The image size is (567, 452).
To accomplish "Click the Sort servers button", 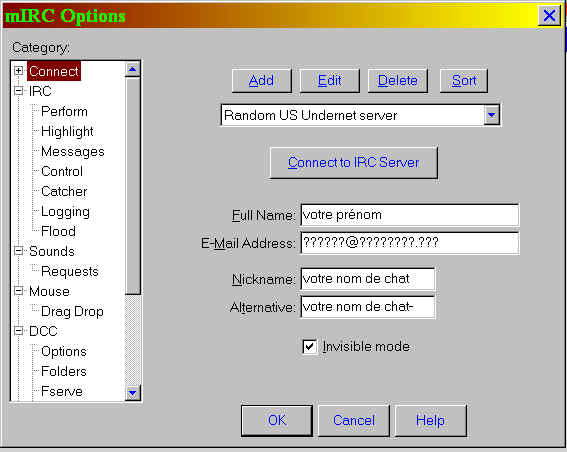I will (x=464, y=81).
